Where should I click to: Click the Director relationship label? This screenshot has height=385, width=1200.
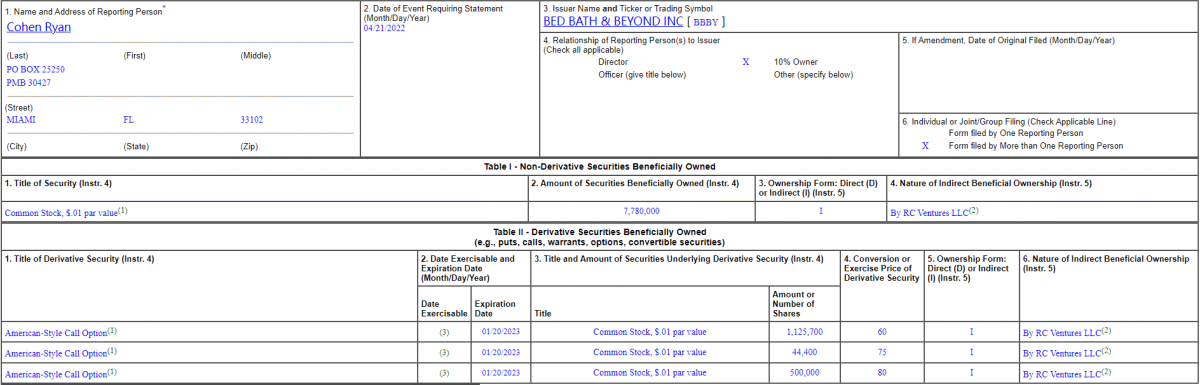[x=613, y=62]
